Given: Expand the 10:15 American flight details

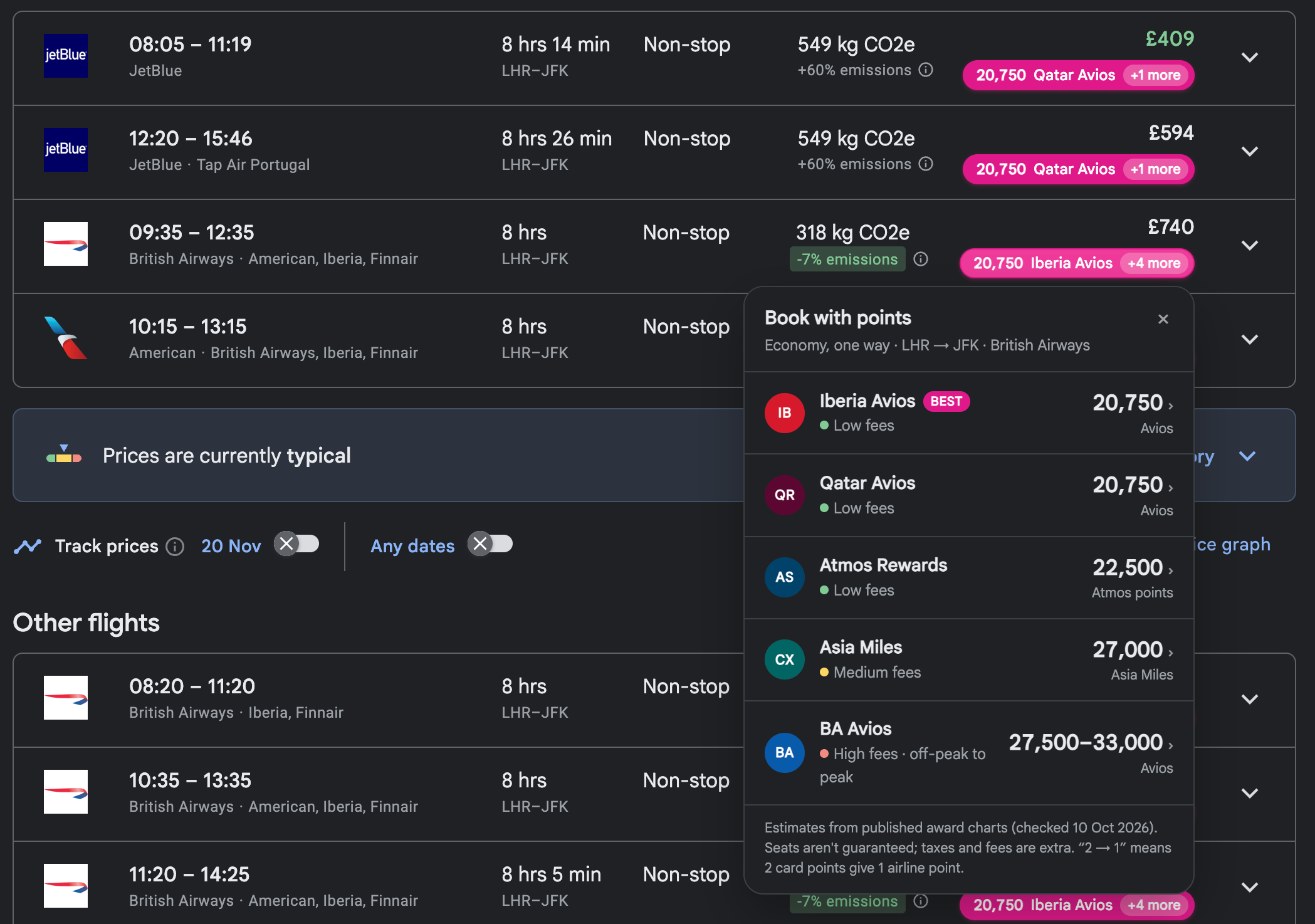Looking at the screenshot, I should pos(1250,339).
